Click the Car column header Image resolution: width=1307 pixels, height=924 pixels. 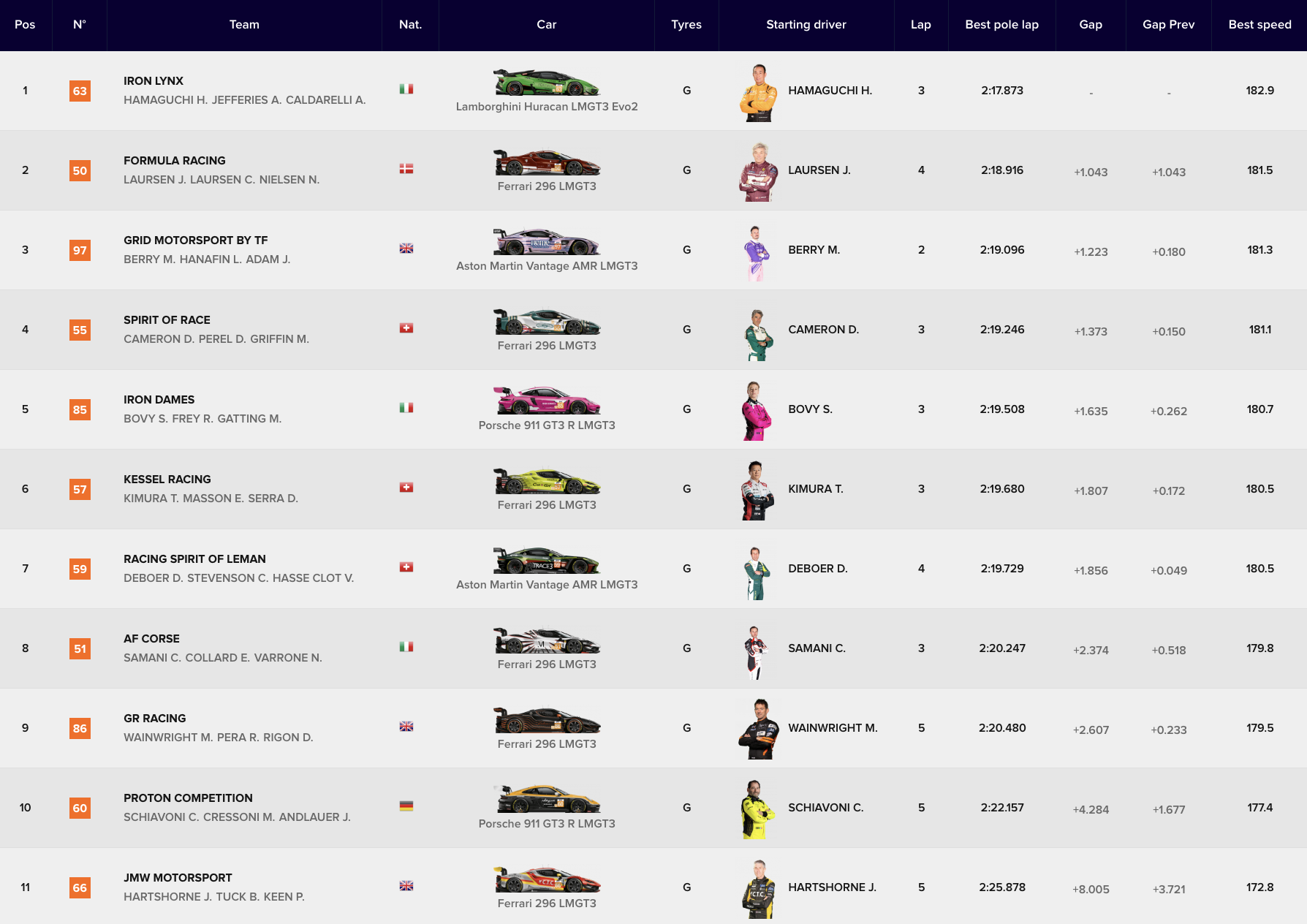click(547, 25)
